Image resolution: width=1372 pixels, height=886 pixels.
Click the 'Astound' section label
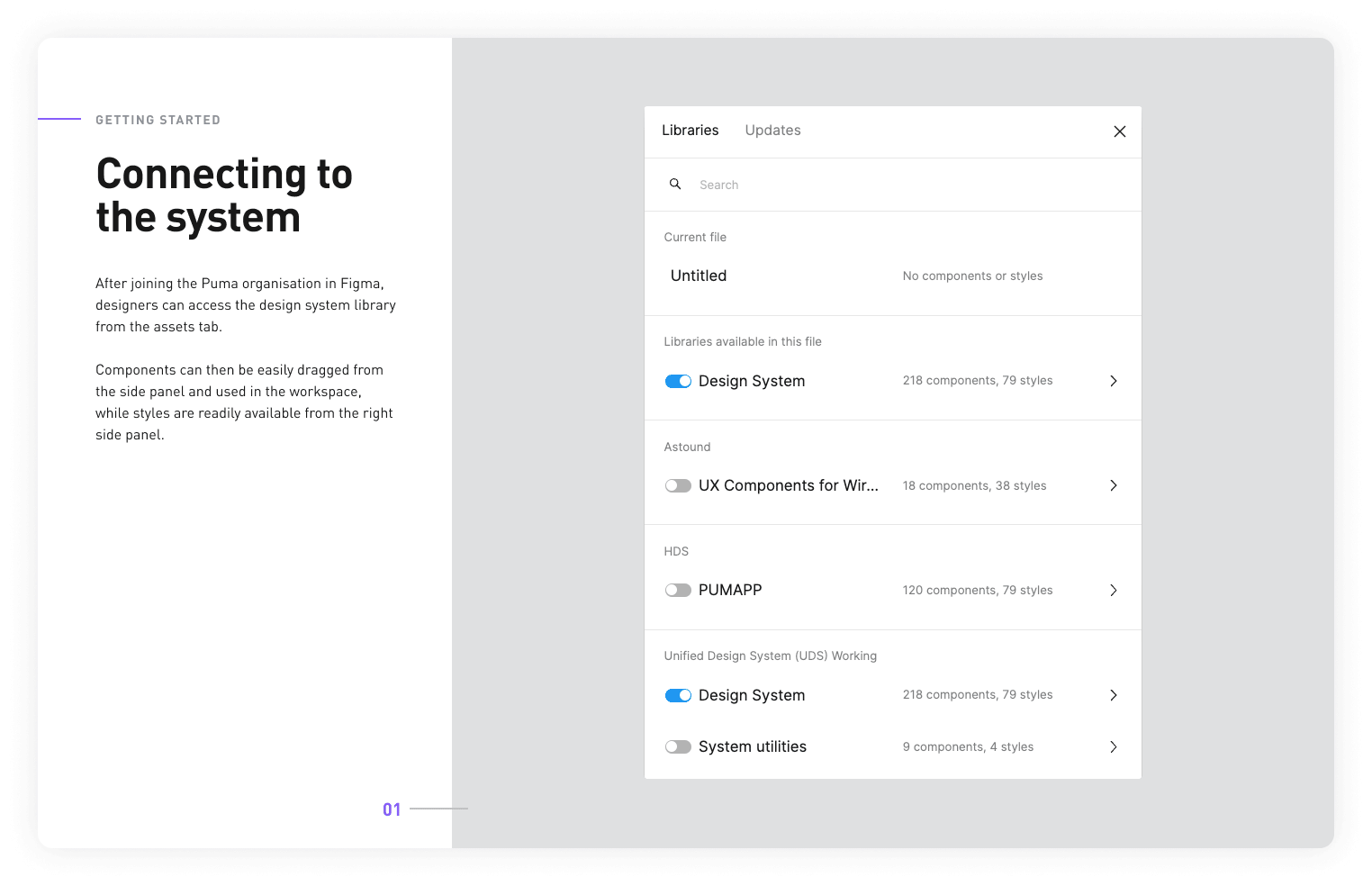(x=687, y=447)
